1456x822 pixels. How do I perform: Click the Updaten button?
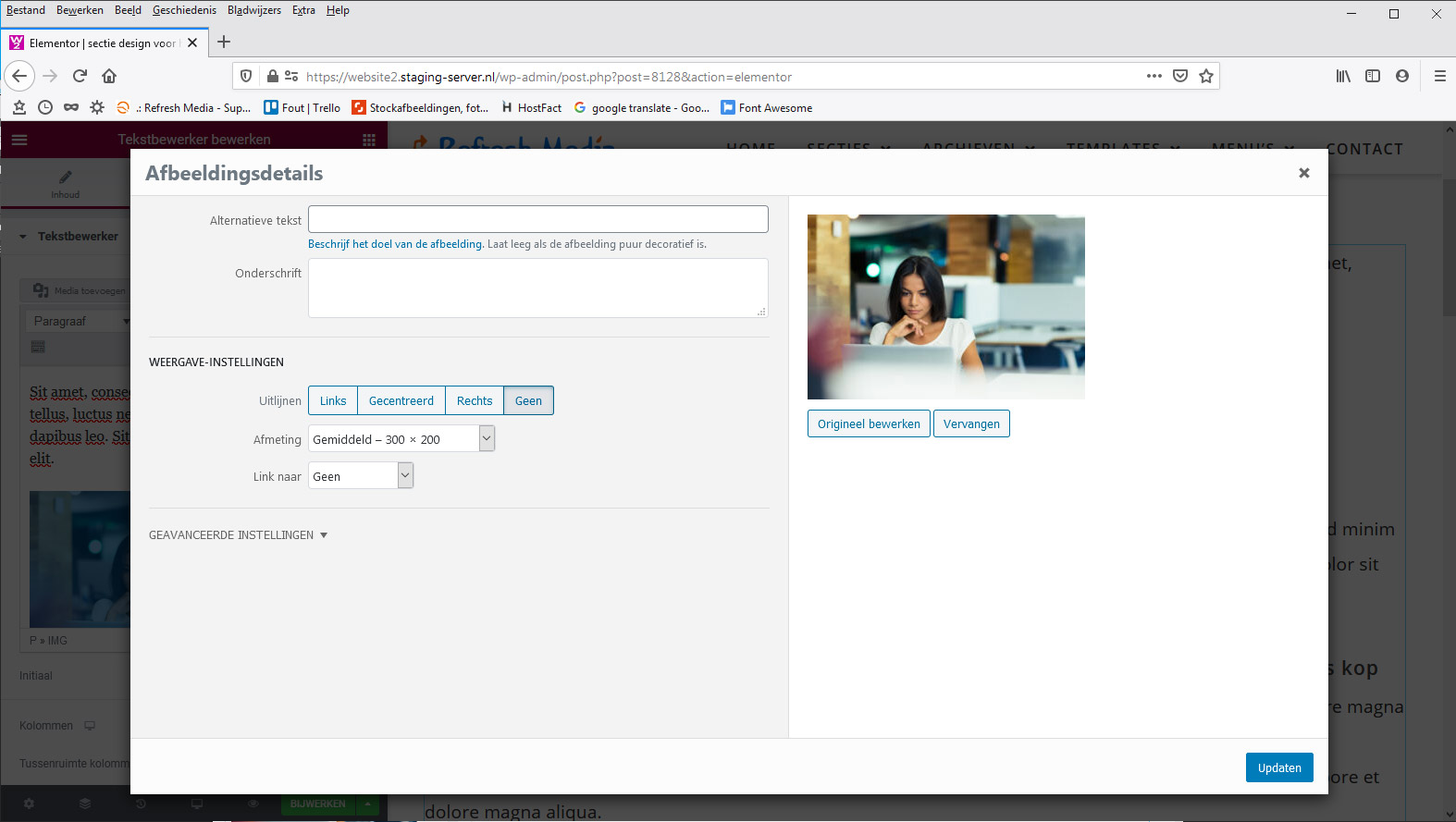(1278, 767)
